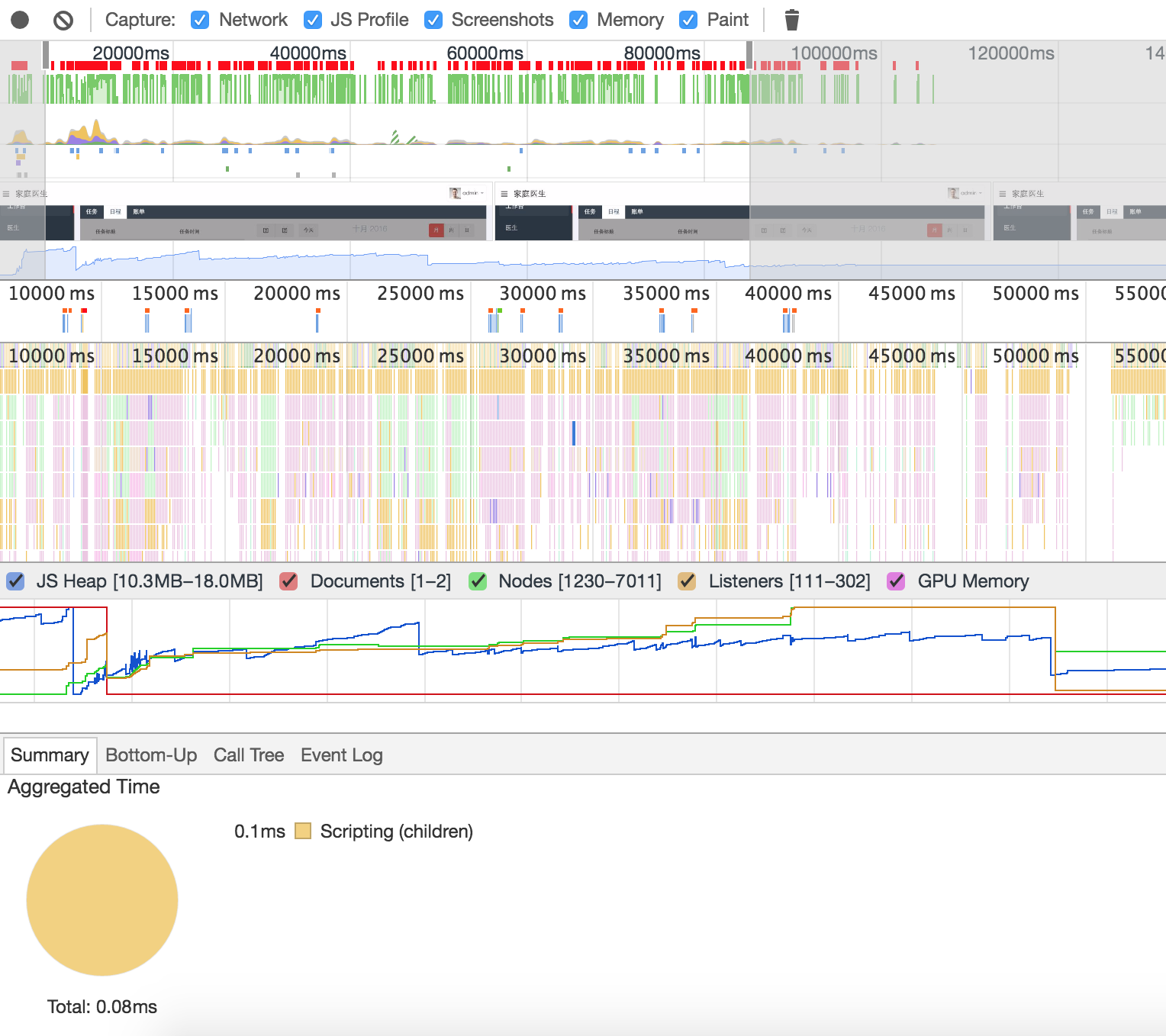This screenshot has width=1166, height=1036.
Task: Toggle the Nodes counter checkbox
Action: click(x=478, y=581)
